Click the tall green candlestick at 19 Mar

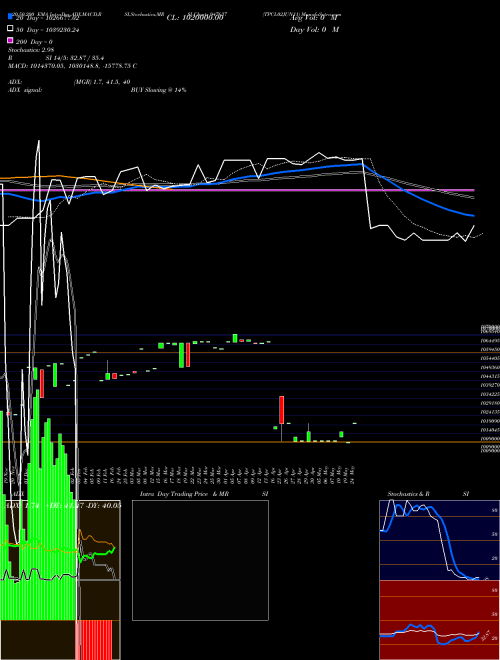(x=181, y=355)
